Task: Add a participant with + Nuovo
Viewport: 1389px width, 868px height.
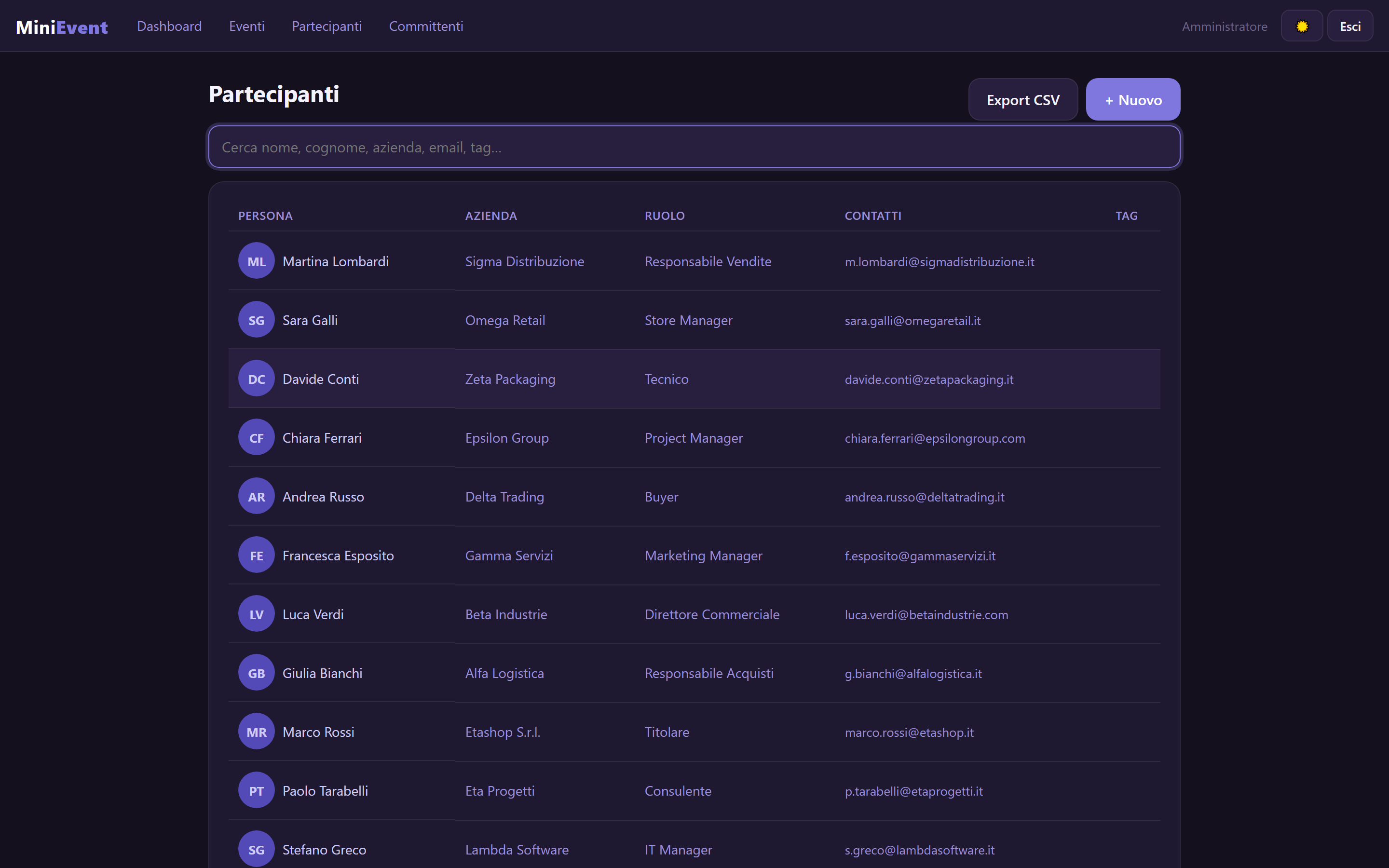Action: coord(1133,100)
